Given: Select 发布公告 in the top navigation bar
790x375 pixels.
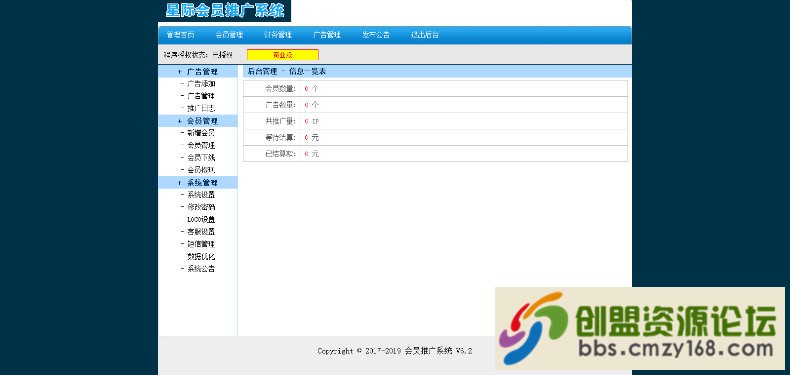Looking at the screenshot, I should 375,35.
